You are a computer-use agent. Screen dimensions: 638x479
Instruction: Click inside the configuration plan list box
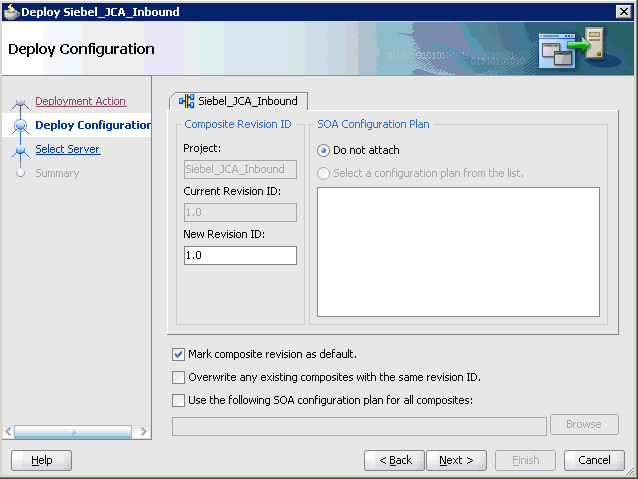(x=458, y=252)
